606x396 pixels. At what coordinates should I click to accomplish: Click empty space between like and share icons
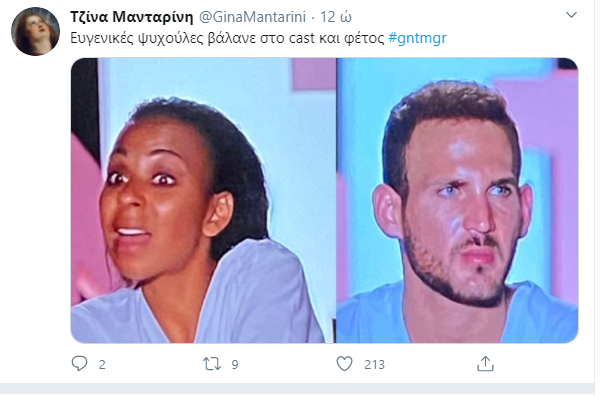(x=431, y=364)
